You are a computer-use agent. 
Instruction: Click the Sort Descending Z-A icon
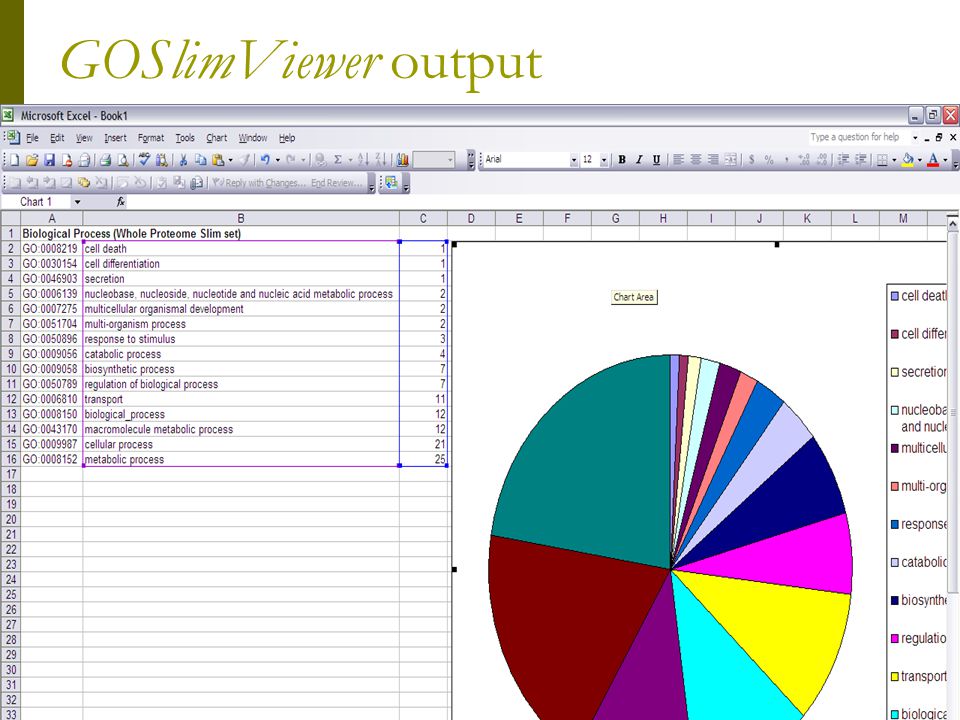click(381, 160)
